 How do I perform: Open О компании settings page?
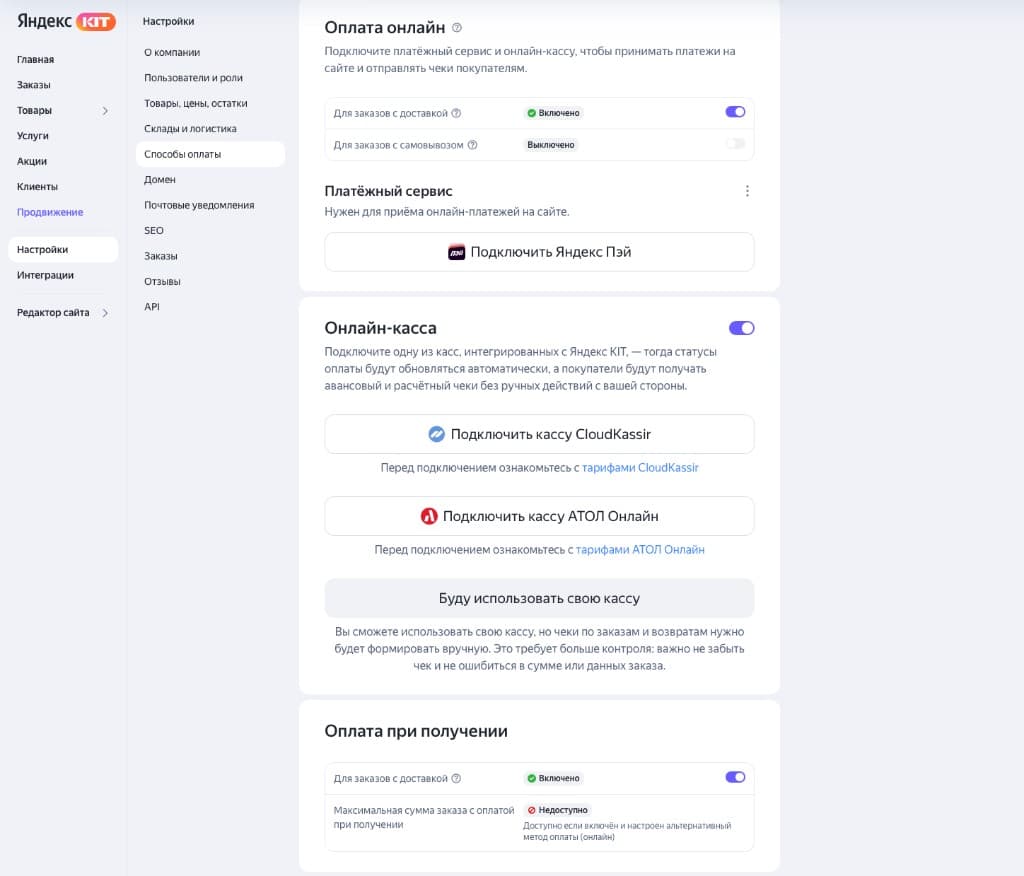(172, 52)
